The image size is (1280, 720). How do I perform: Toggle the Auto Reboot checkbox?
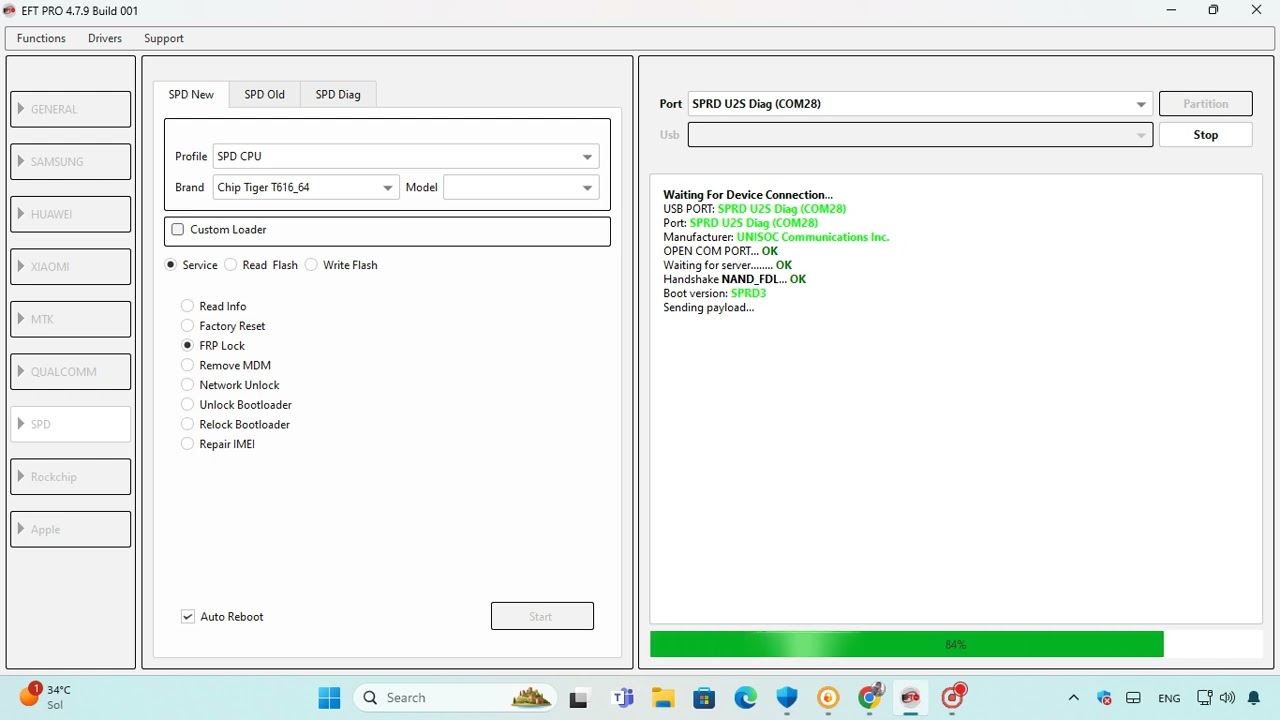point(187,616)
